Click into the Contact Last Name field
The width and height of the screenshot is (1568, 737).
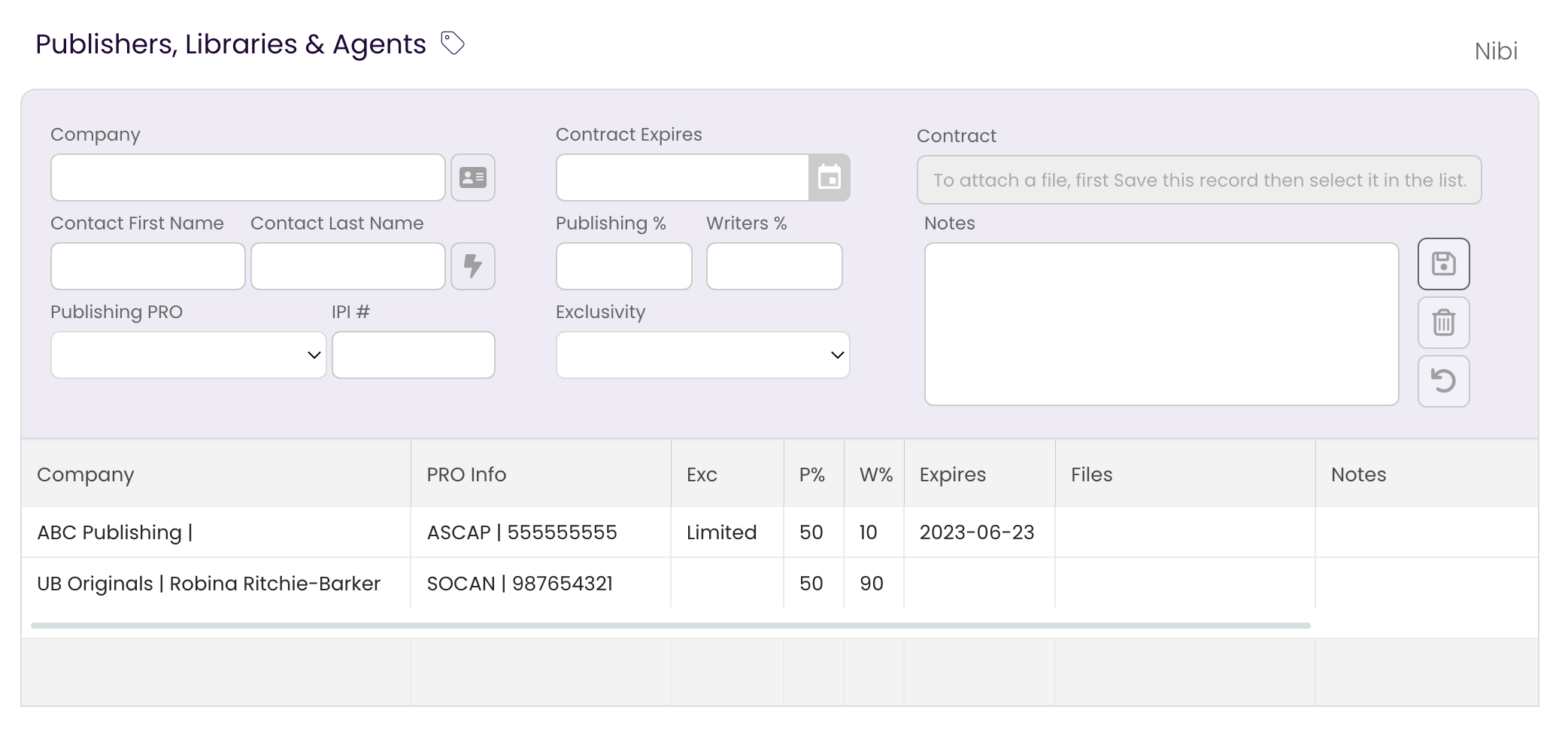[348, 266]
